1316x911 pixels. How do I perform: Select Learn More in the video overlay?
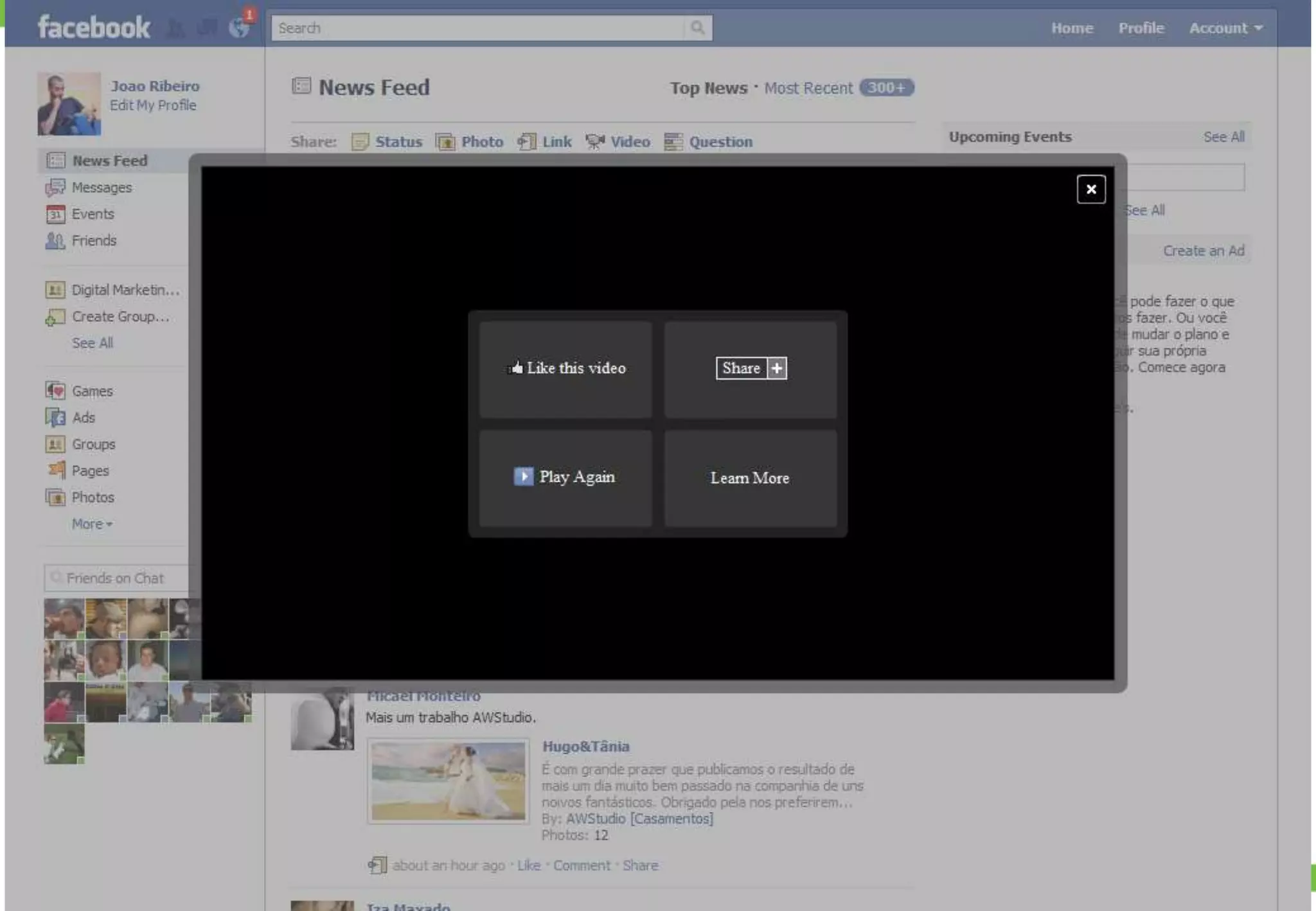point(750,478)
